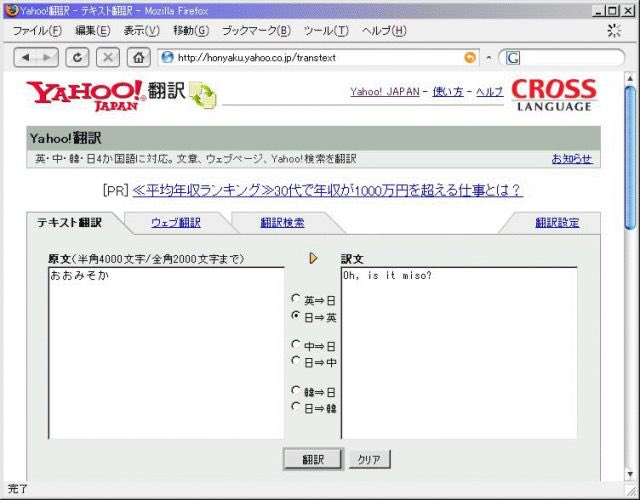Select 日⇒中 translation direction
The width and height of the screenshot is (640, 500).
click(296, 361)
